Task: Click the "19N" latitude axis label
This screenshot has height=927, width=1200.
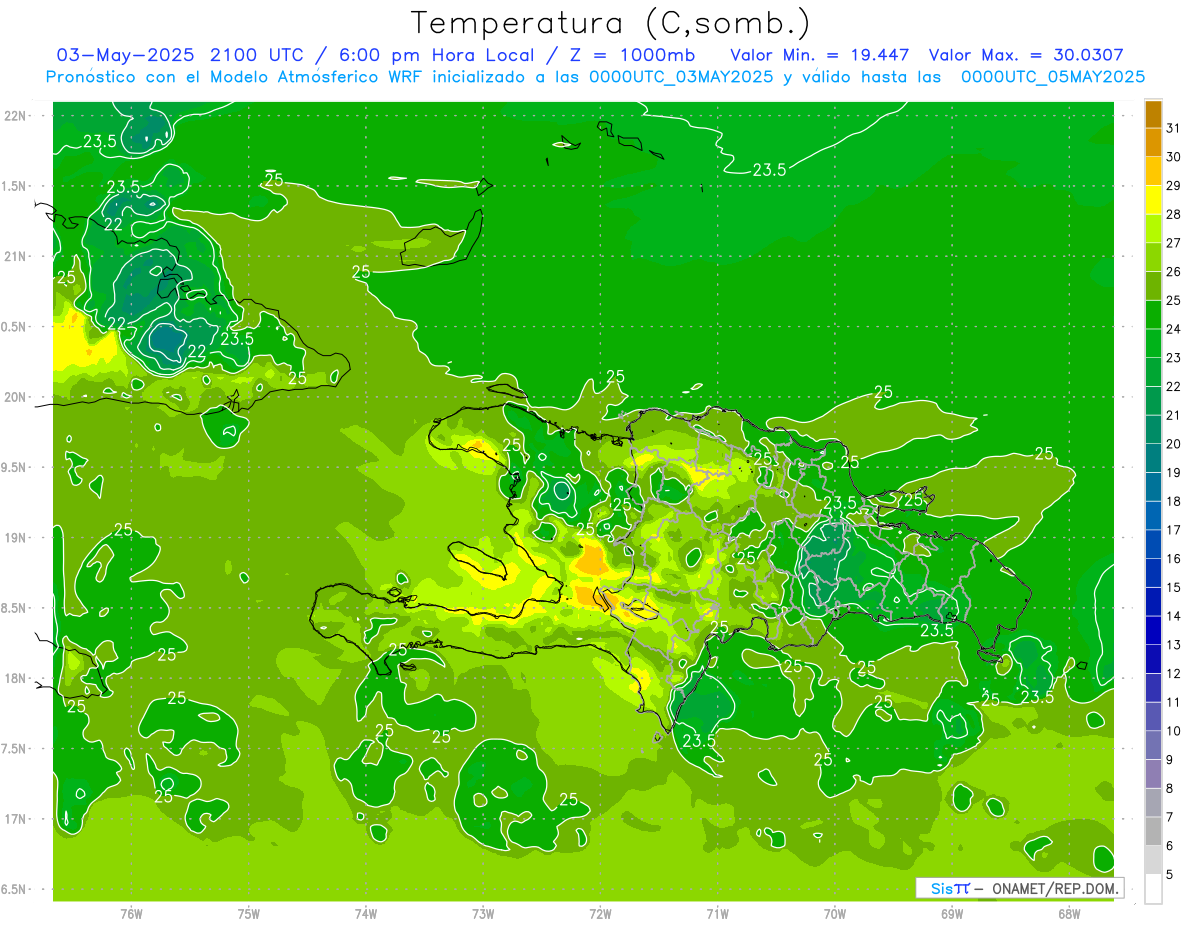Action: [15, 538]
